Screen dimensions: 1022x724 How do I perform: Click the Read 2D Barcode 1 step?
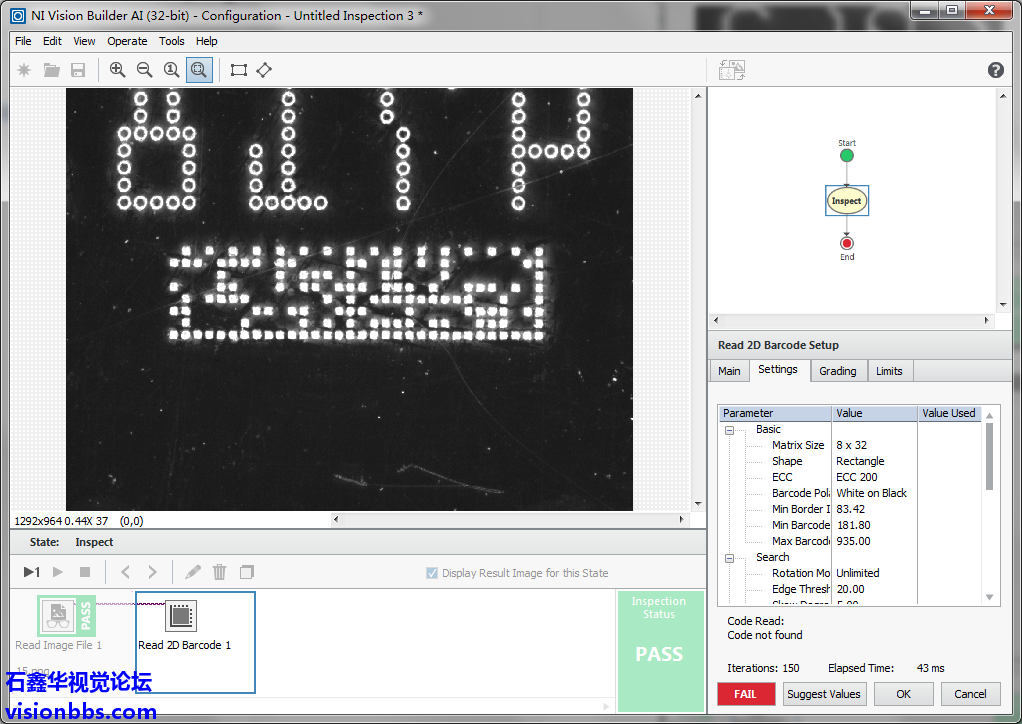[x=181, y=617]
